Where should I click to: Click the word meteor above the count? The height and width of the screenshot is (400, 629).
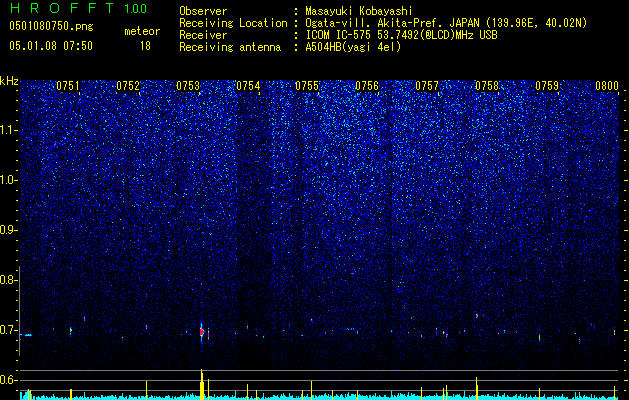[142, 31]
